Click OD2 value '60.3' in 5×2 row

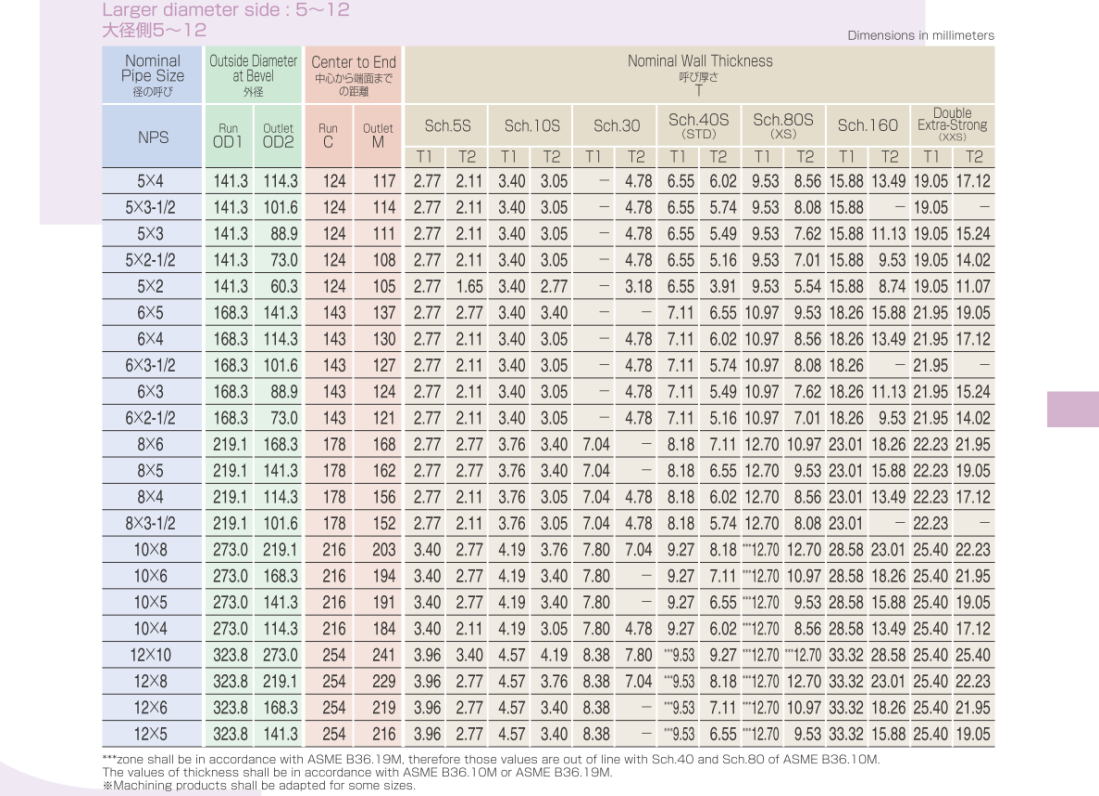tap(284, 287)
